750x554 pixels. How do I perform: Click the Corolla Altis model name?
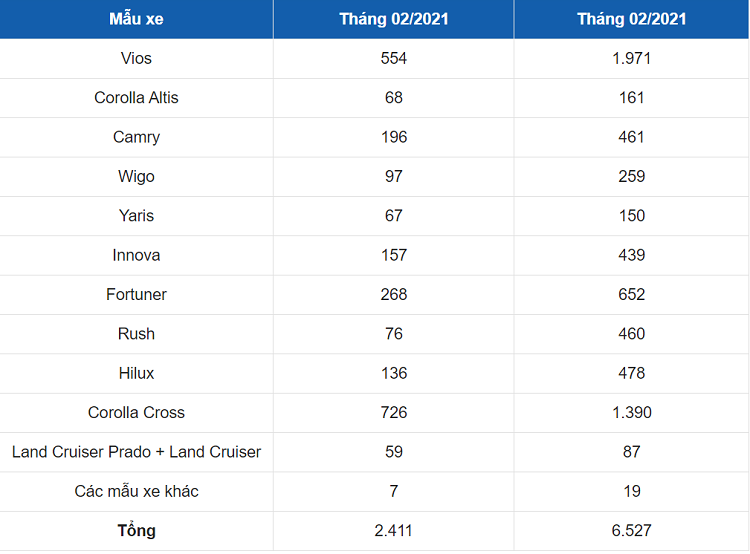coord(136,98)
